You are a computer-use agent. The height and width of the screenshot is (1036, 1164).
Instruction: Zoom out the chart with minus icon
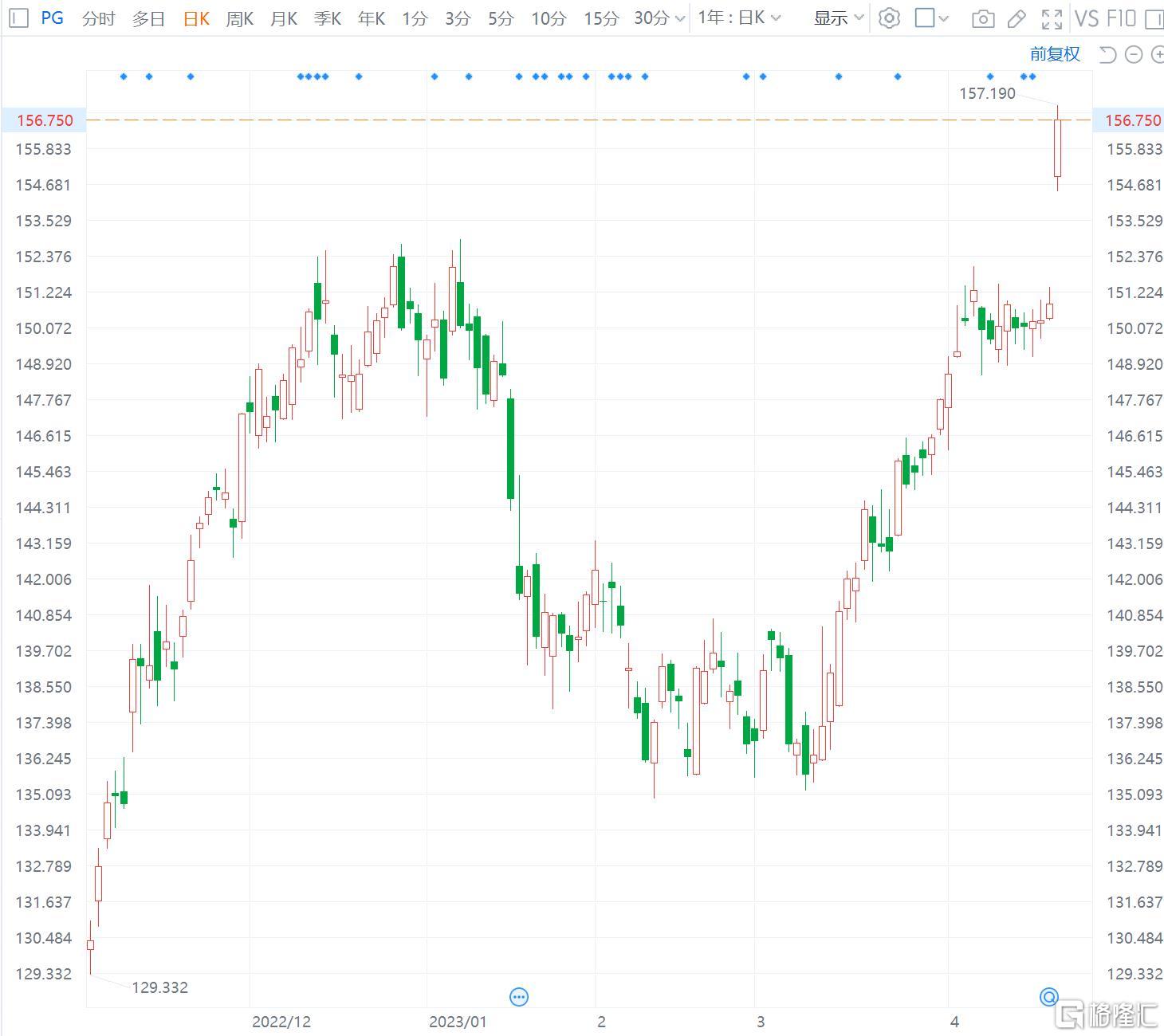(1134, 54)
